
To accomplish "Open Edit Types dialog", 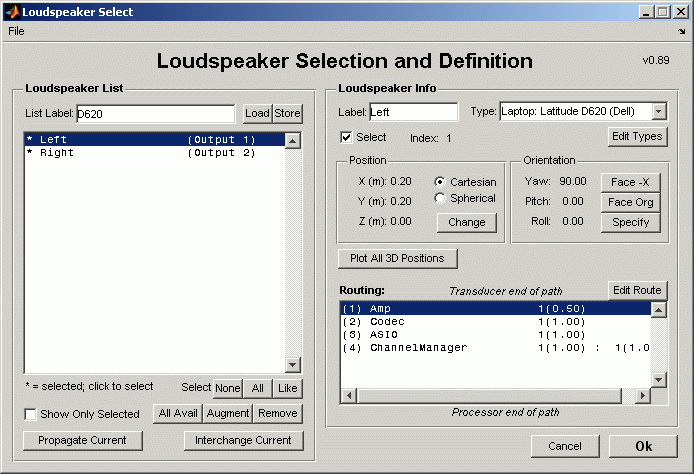I will (637, 136).
